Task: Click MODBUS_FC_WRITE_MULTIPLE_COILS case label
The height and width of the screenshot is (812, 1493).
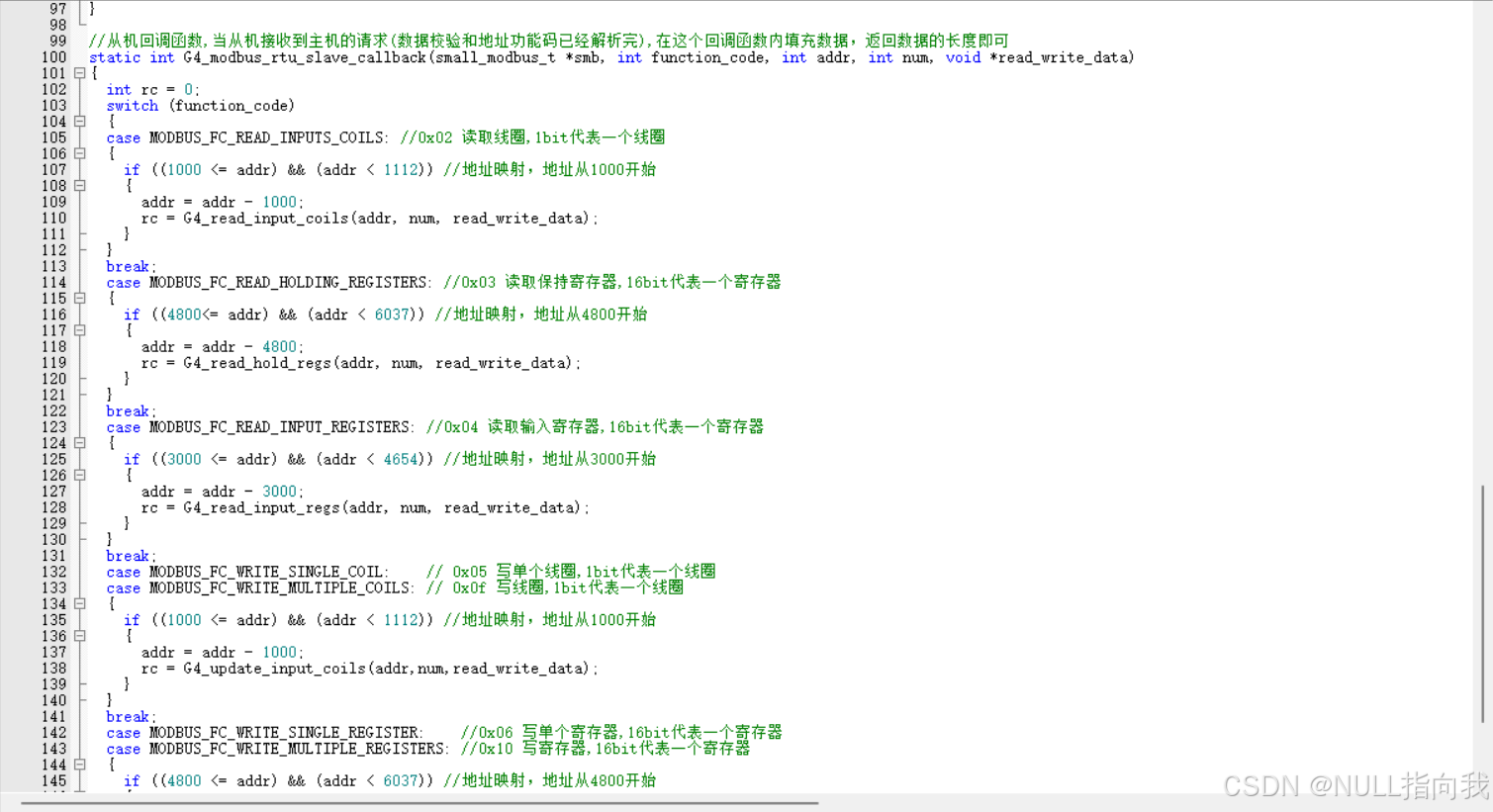Action: [x=281, y=588]
